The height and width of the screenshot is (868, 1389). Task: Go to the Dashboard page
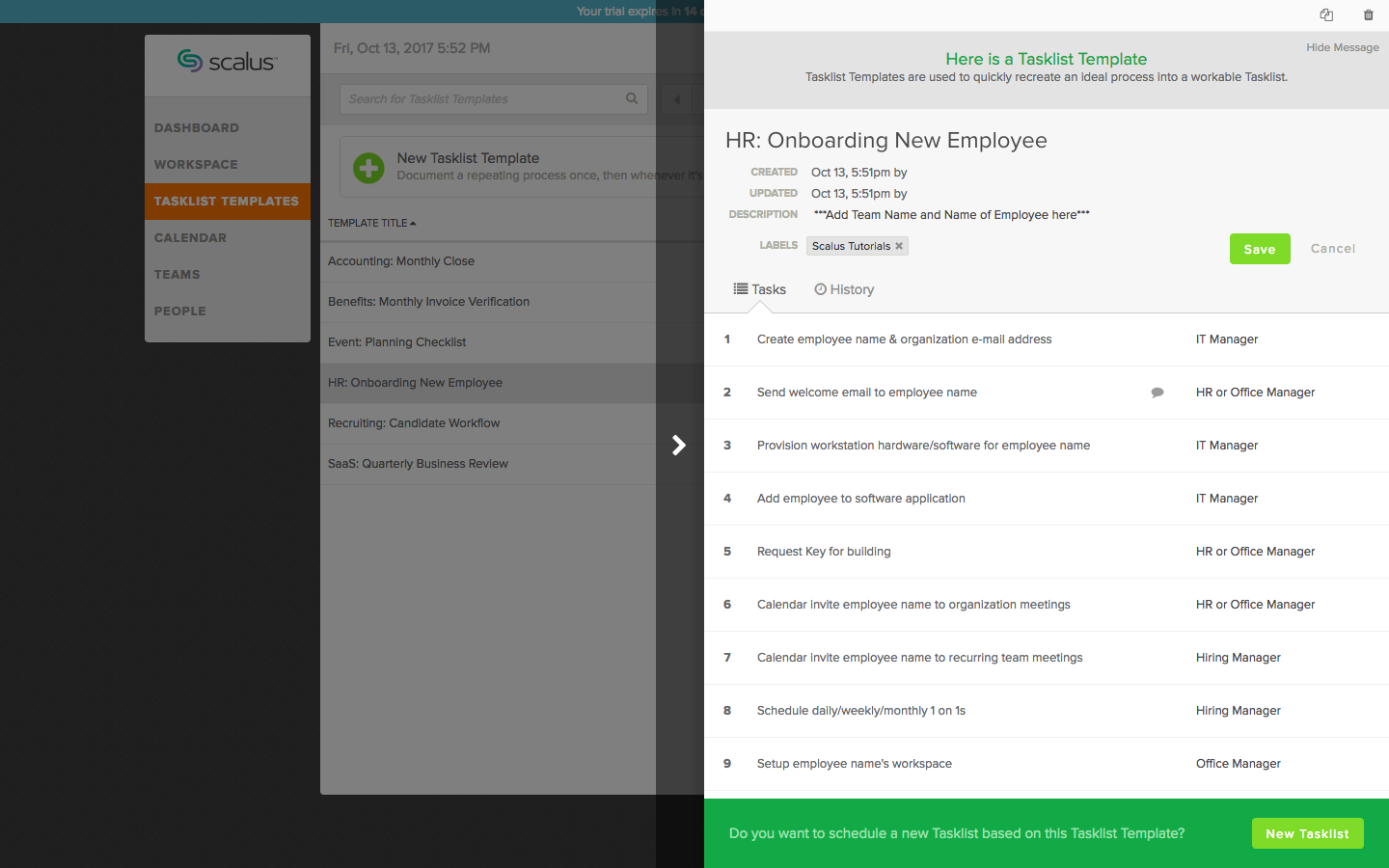(x=196, y=128)
